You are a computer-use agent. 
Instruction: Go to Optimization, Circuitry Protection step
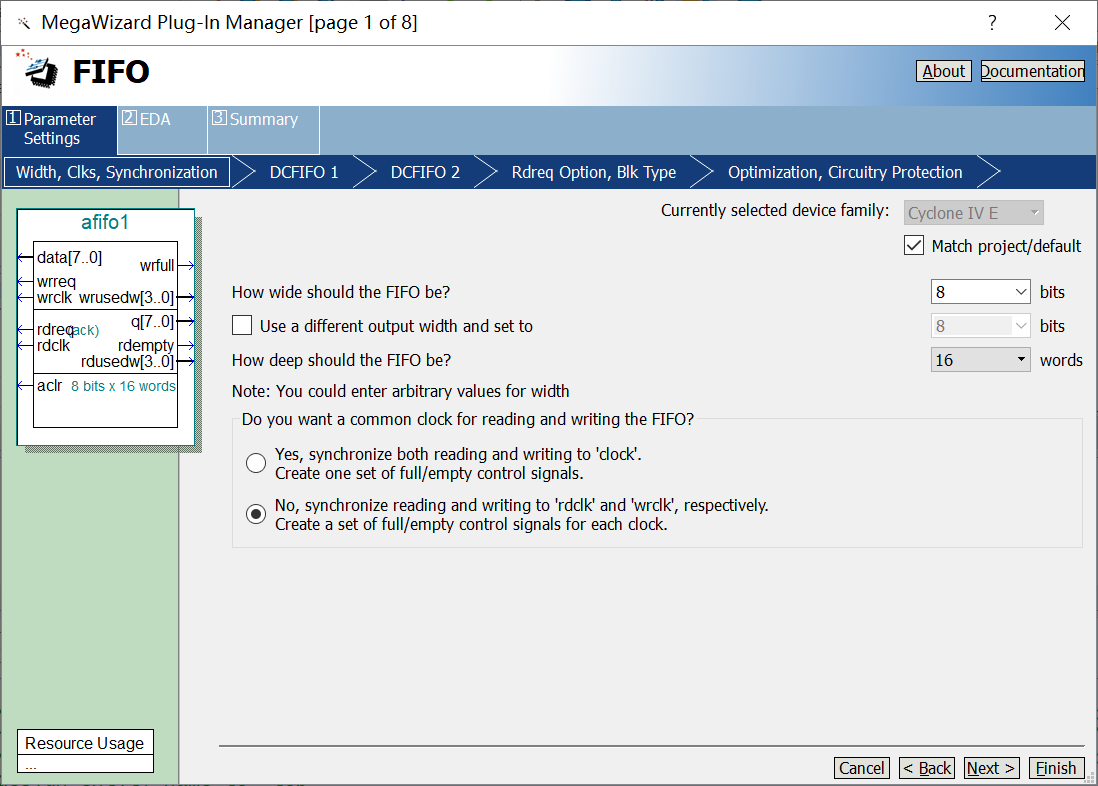(845, 172)
